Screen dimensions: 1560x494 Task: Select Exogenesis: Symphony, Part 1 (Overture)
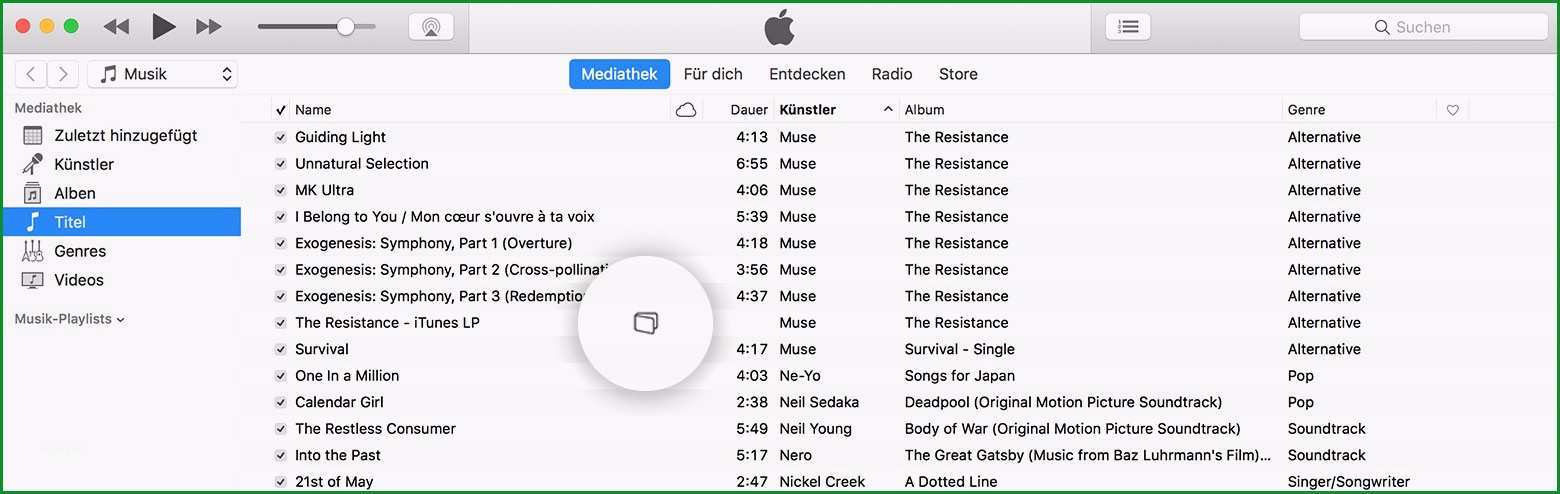click(433, 243)
